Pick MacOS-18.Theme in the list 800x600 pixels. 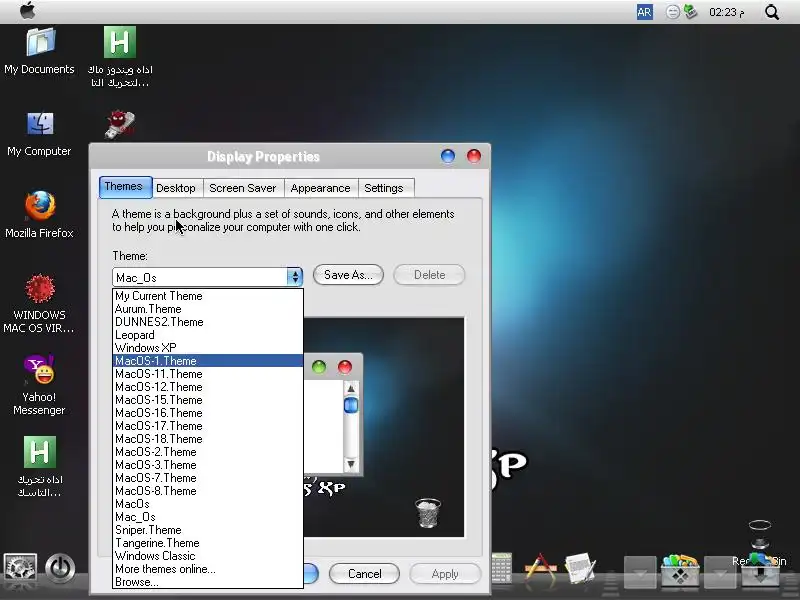click(x=208, y=439)
